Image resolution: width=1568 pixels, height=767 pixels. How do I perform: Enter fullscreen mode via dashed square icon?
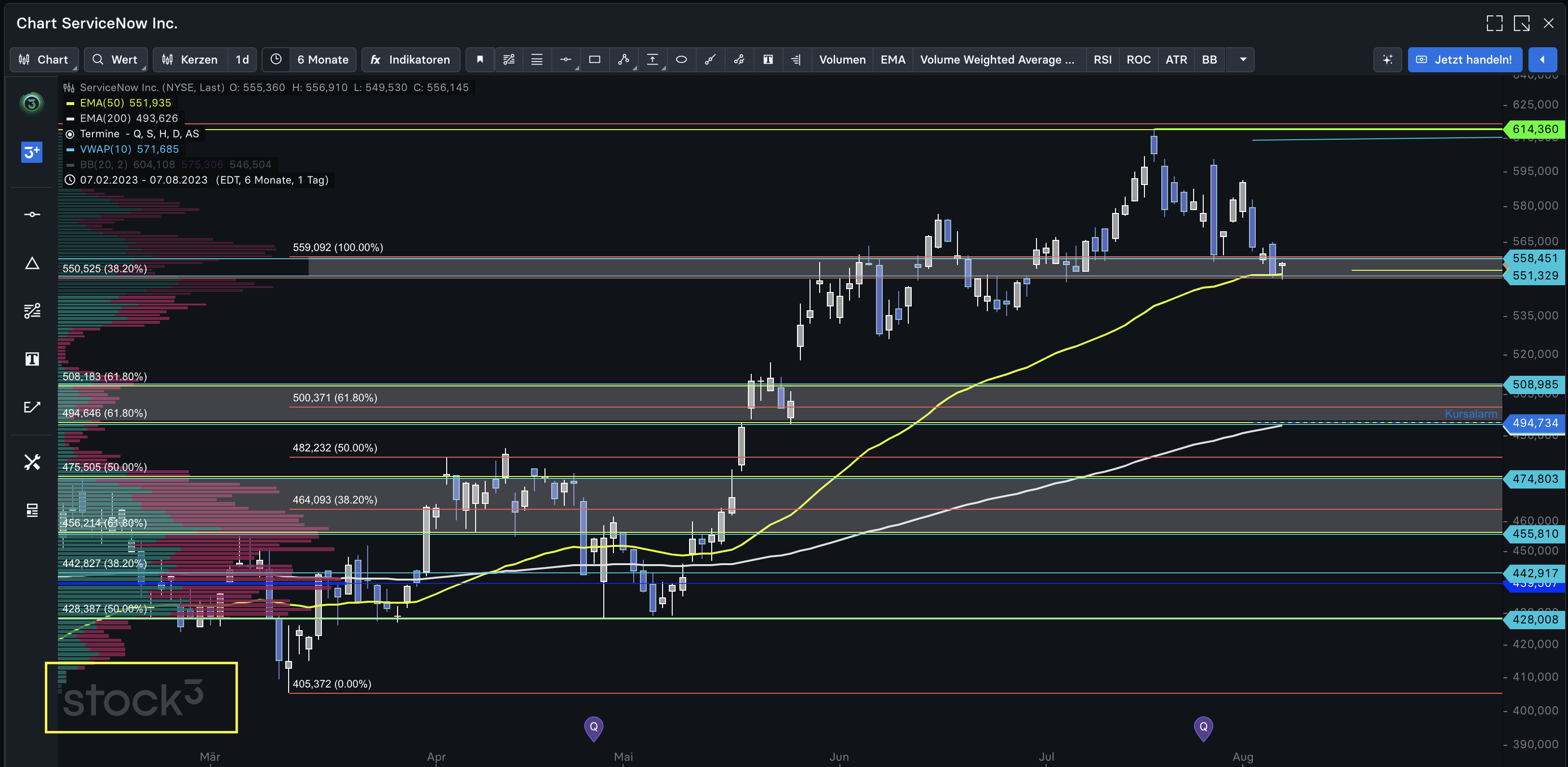(x=1494, y=23)
